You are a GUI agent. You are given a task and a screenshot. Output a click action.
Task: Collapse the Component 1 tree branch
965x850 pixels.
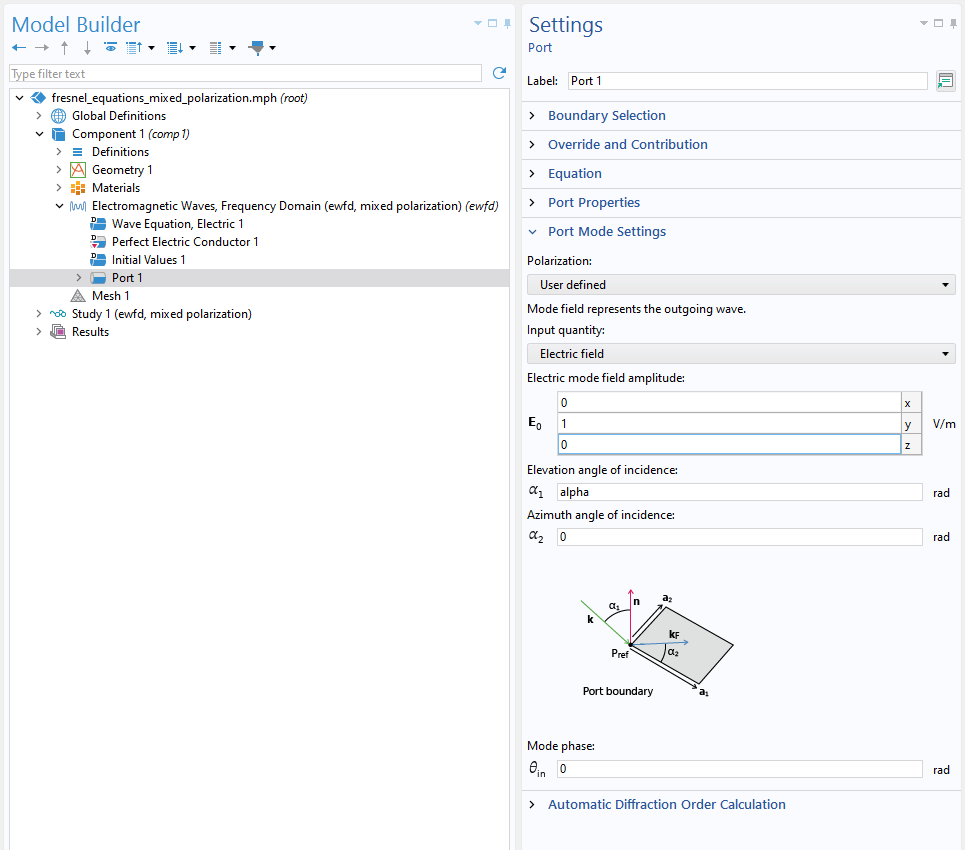pos(39,133)
